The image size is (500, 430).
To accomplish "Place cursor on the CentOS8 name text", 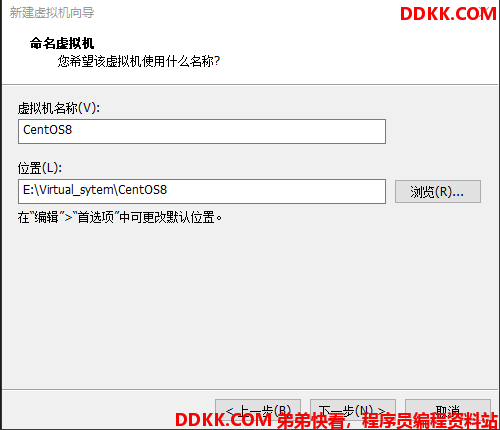I will 47,130.
